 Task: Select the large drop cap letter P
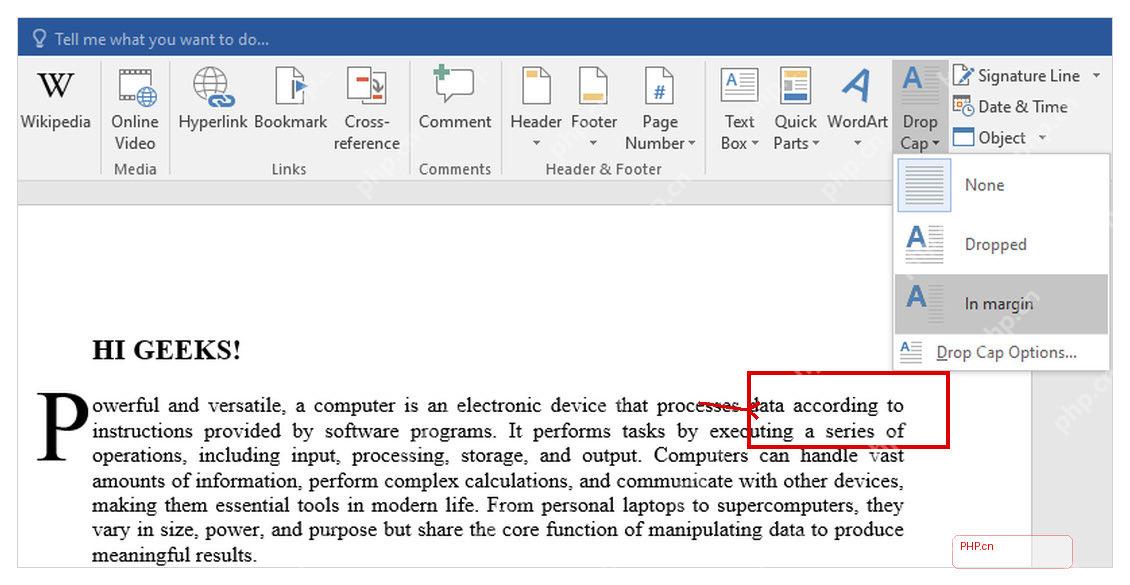63,427
